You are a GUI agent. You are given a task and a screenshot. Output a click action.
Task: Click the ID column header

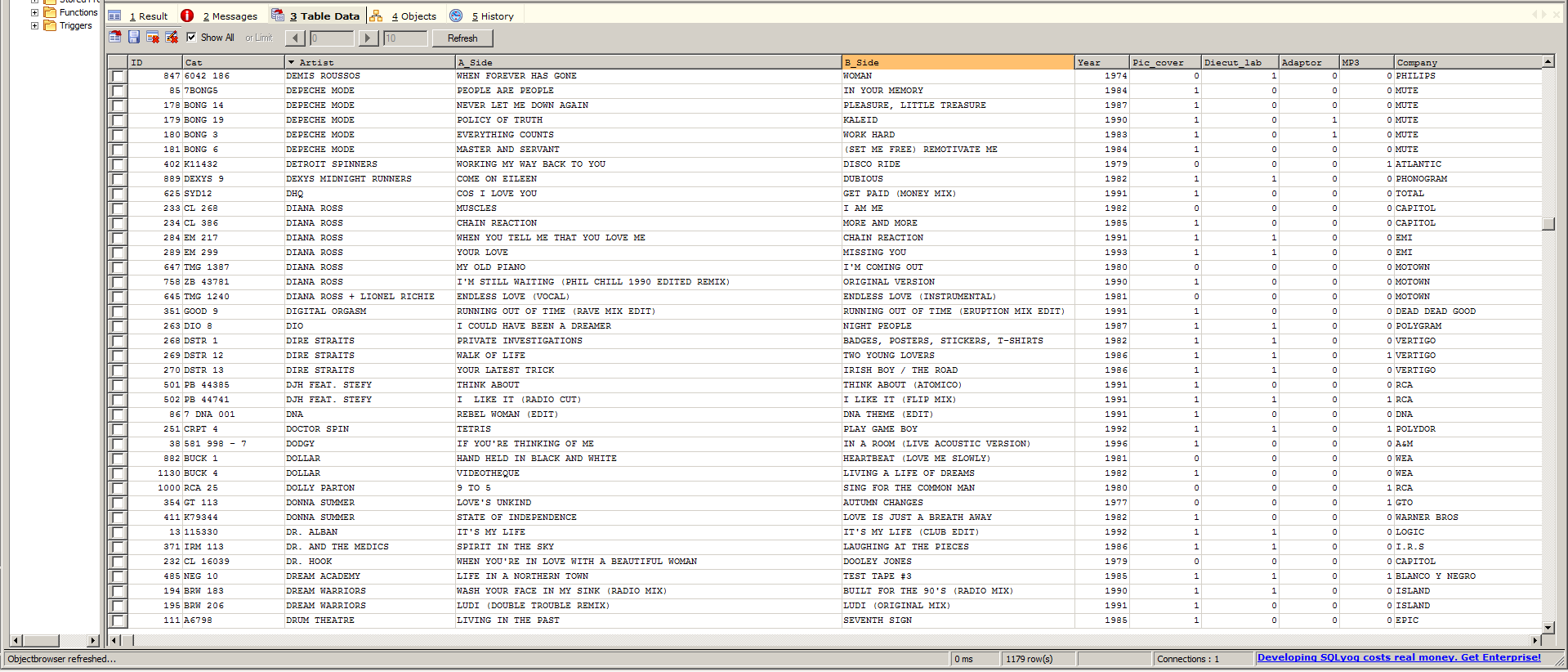pos(155,62)
